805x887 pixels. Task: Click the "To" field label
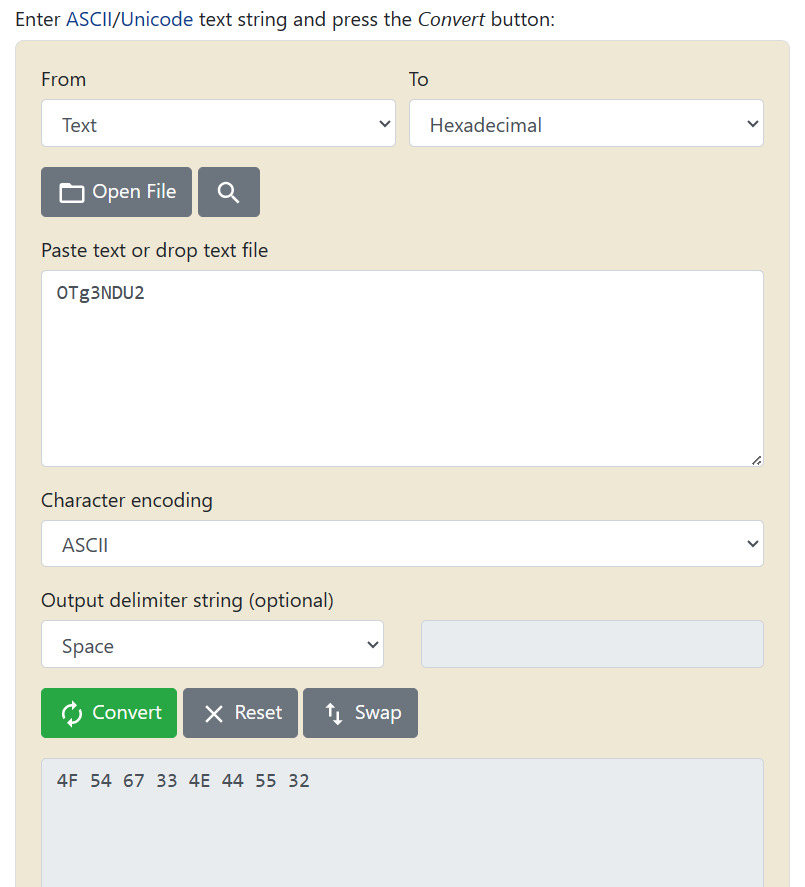coord(418,79)
